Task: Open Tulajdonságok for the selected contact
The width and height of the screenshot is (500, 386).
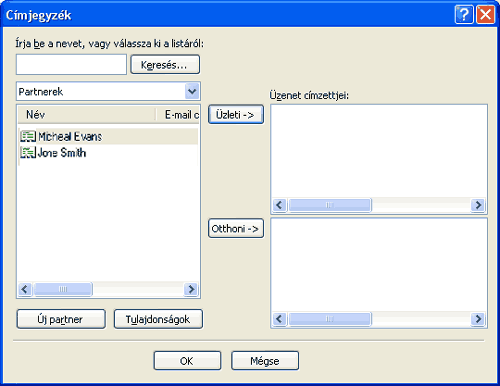Action: pos(158,319)
